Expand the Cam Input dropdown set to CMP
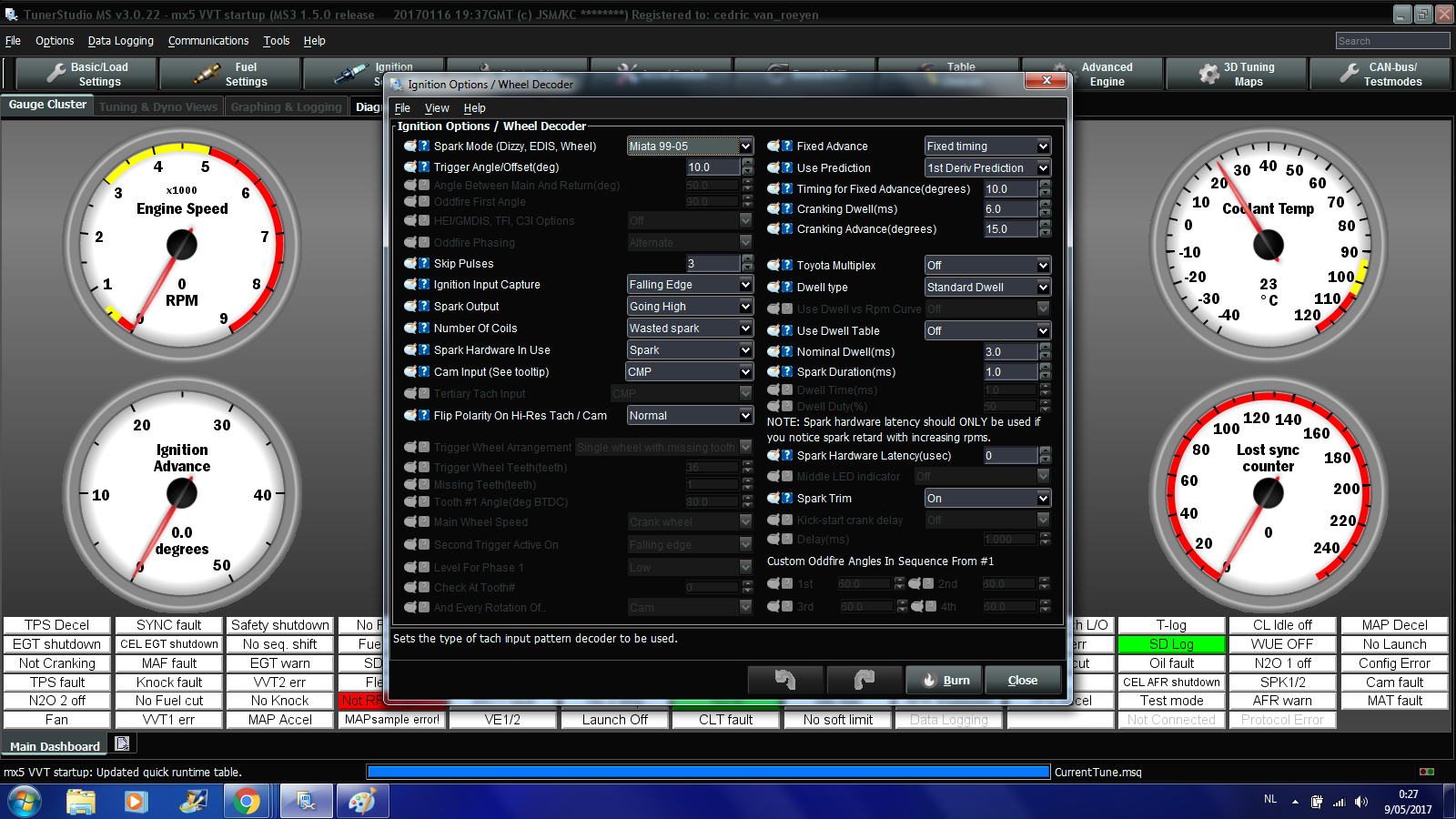The height and width of the screenshot is (819, 1456). click(690, 371)
